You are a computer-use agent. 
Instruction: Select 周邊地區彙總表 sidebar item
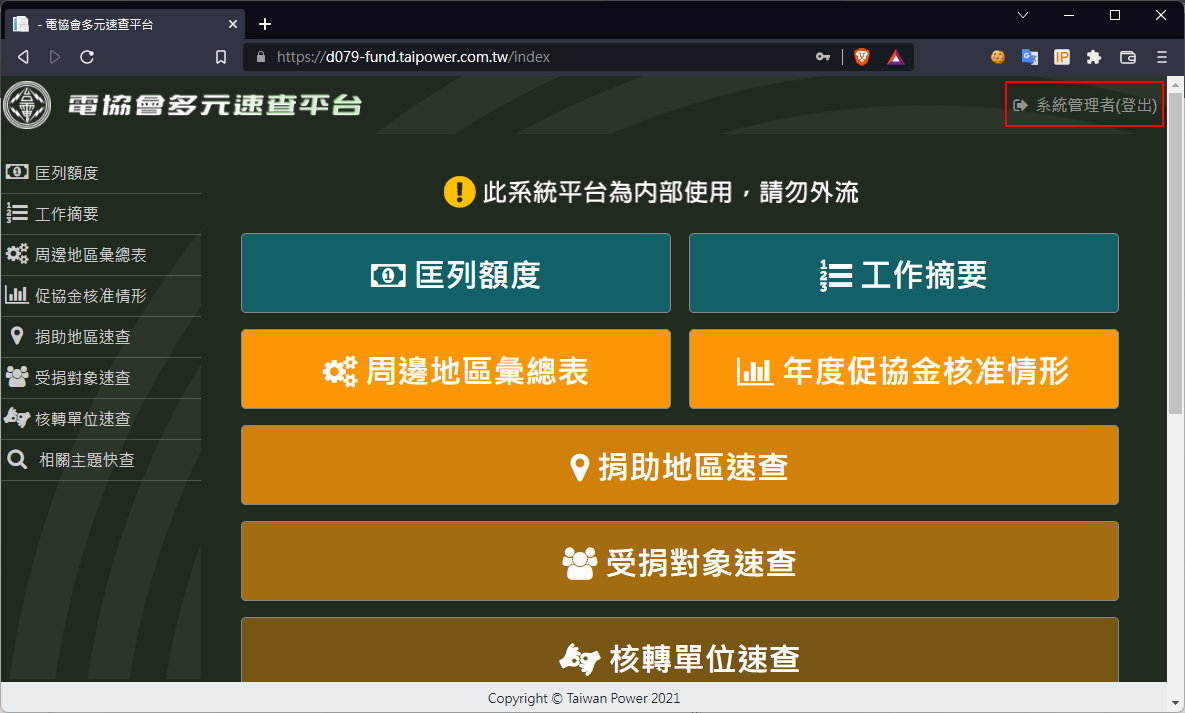tap(101, 255)
